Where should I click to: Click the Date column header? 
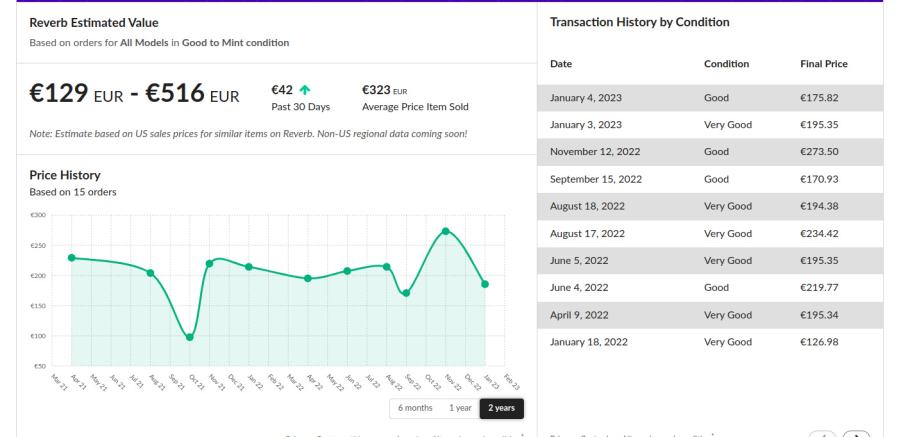pyautogui.click(x=561, y=64)
